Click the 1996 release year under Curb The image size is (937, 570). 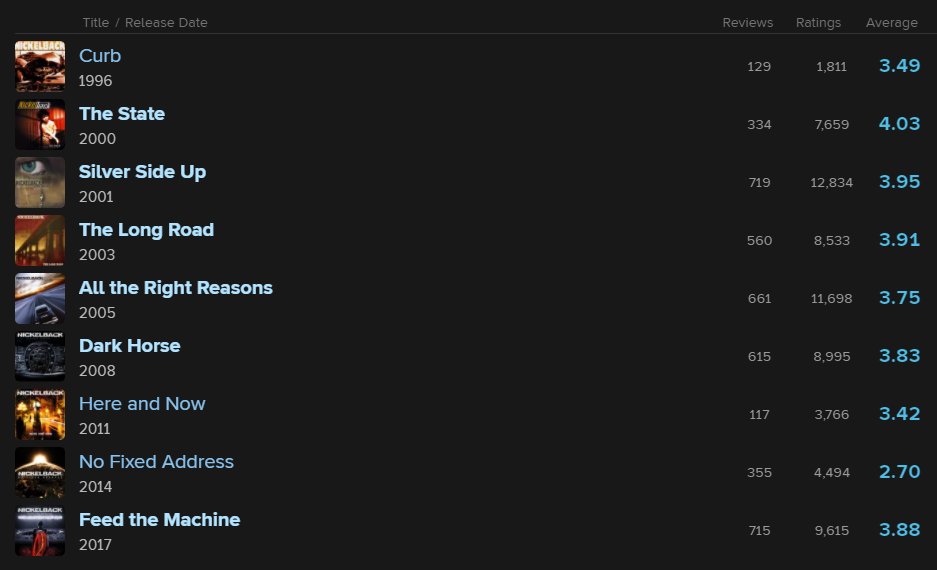[x=96, y=81]
